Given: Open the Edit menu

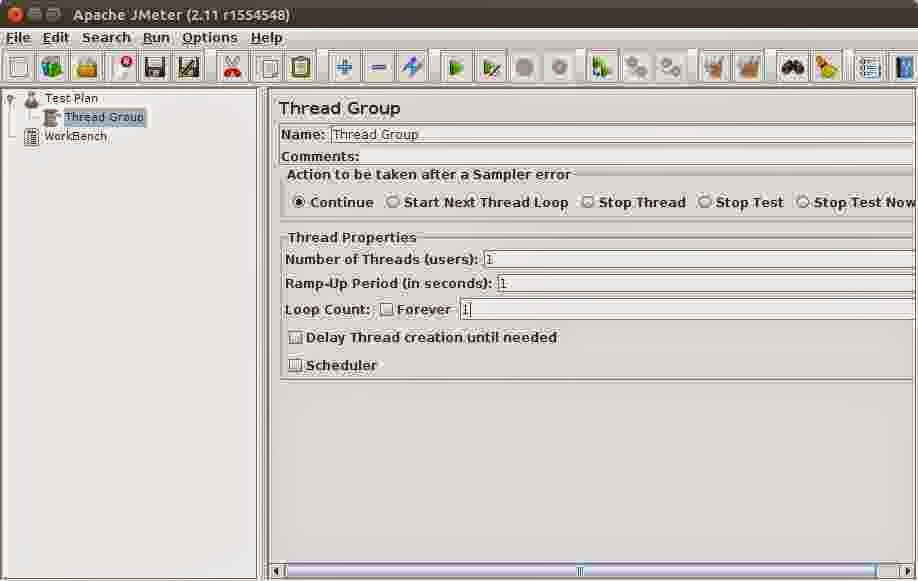Looking at the screenshot, I should pos(56,37).
